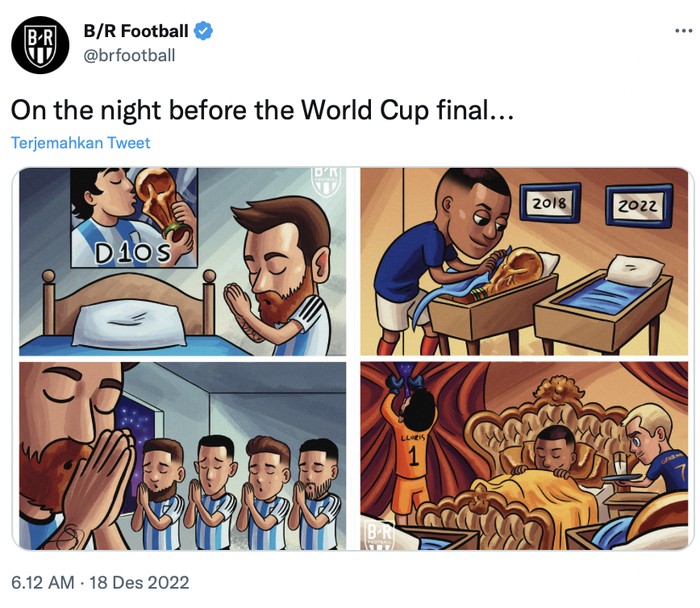Click the 2022 wall frame
The image size is (700, 608).
click(635, 207)
